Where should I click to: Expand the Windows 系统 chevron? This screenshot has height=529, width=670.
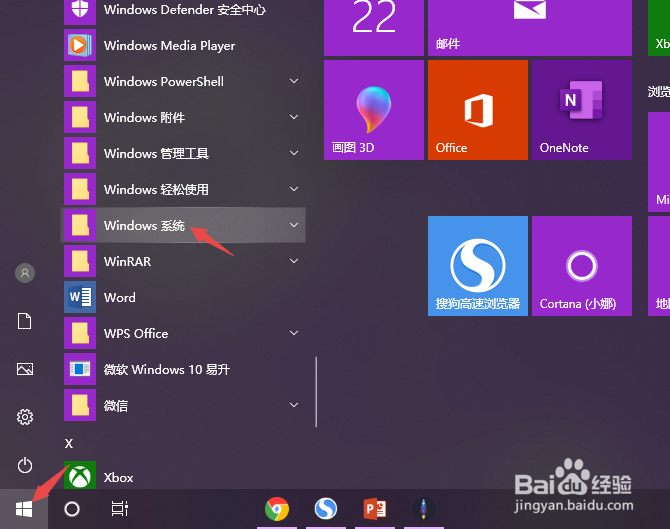[x=294, y=225]
